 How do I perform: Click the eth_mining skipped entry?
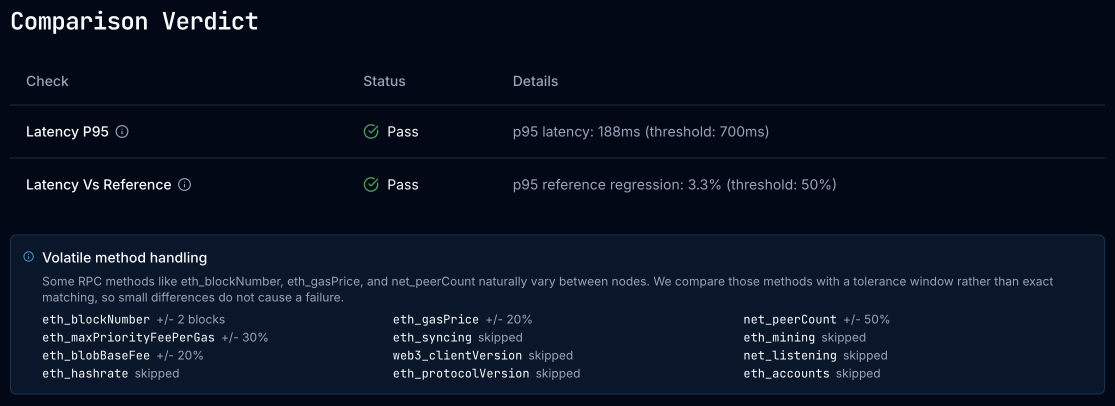(x=804, y=337)
